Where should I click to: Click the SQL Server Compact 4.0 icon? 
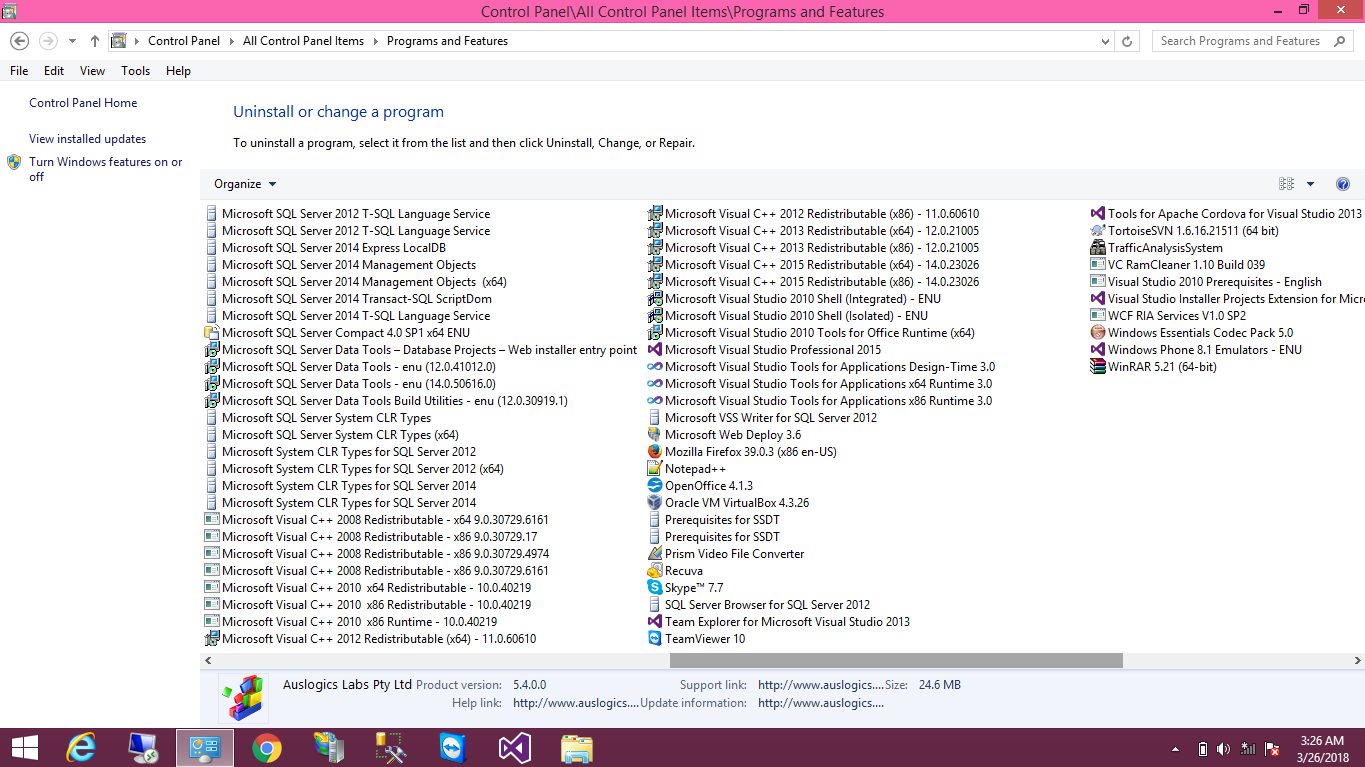click(211, 333)
